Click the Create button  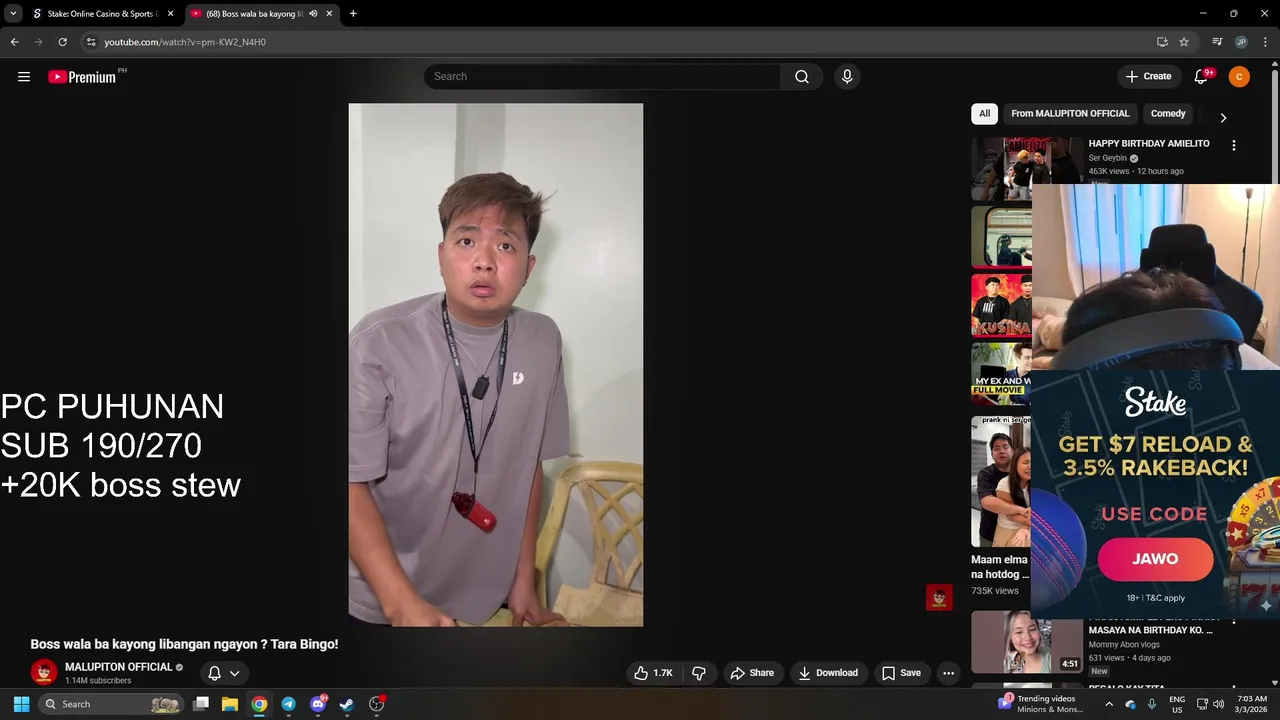[x=1148, y=77]
